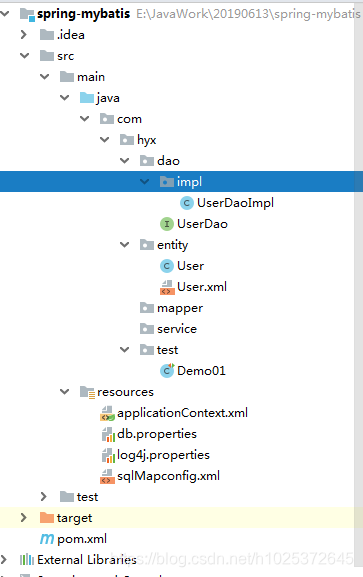Select the UserDao interface
Image resolution: width=363 pixels, height=577 pixels.
coord(202,224)
